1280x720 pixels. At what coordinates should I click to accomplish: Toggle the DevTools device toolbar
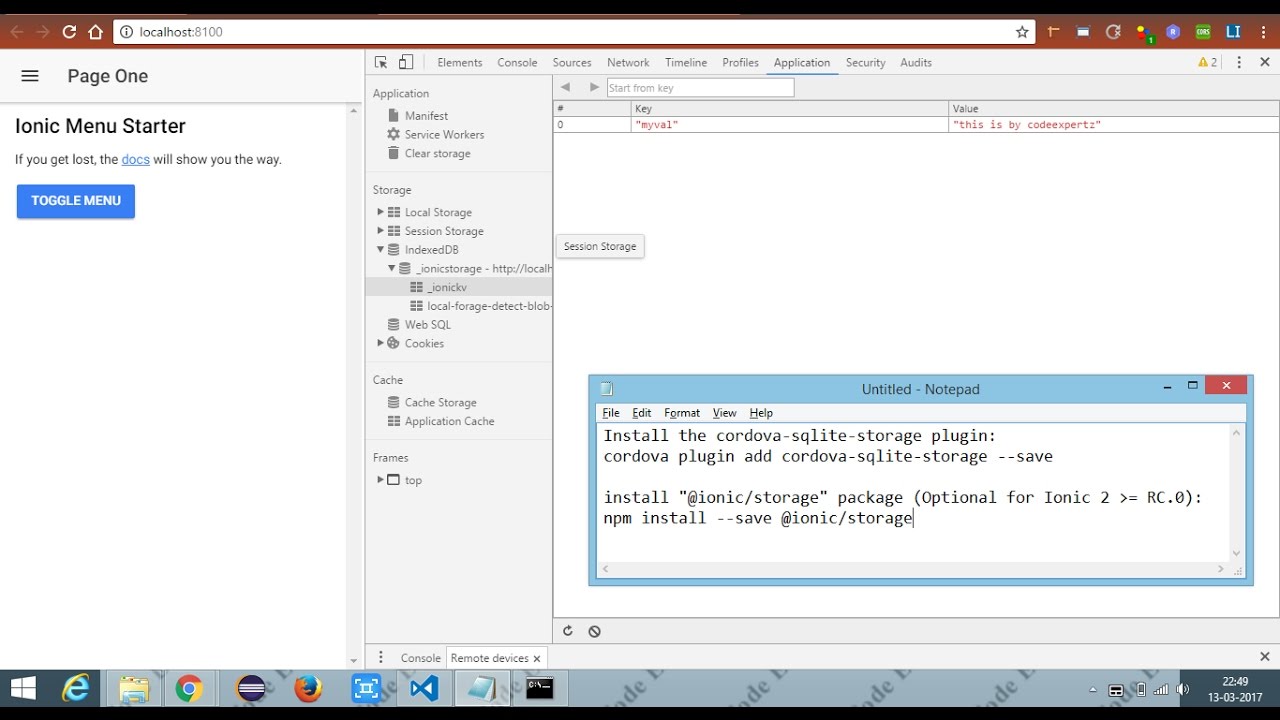pyautogui.click(x=406, y=62)
